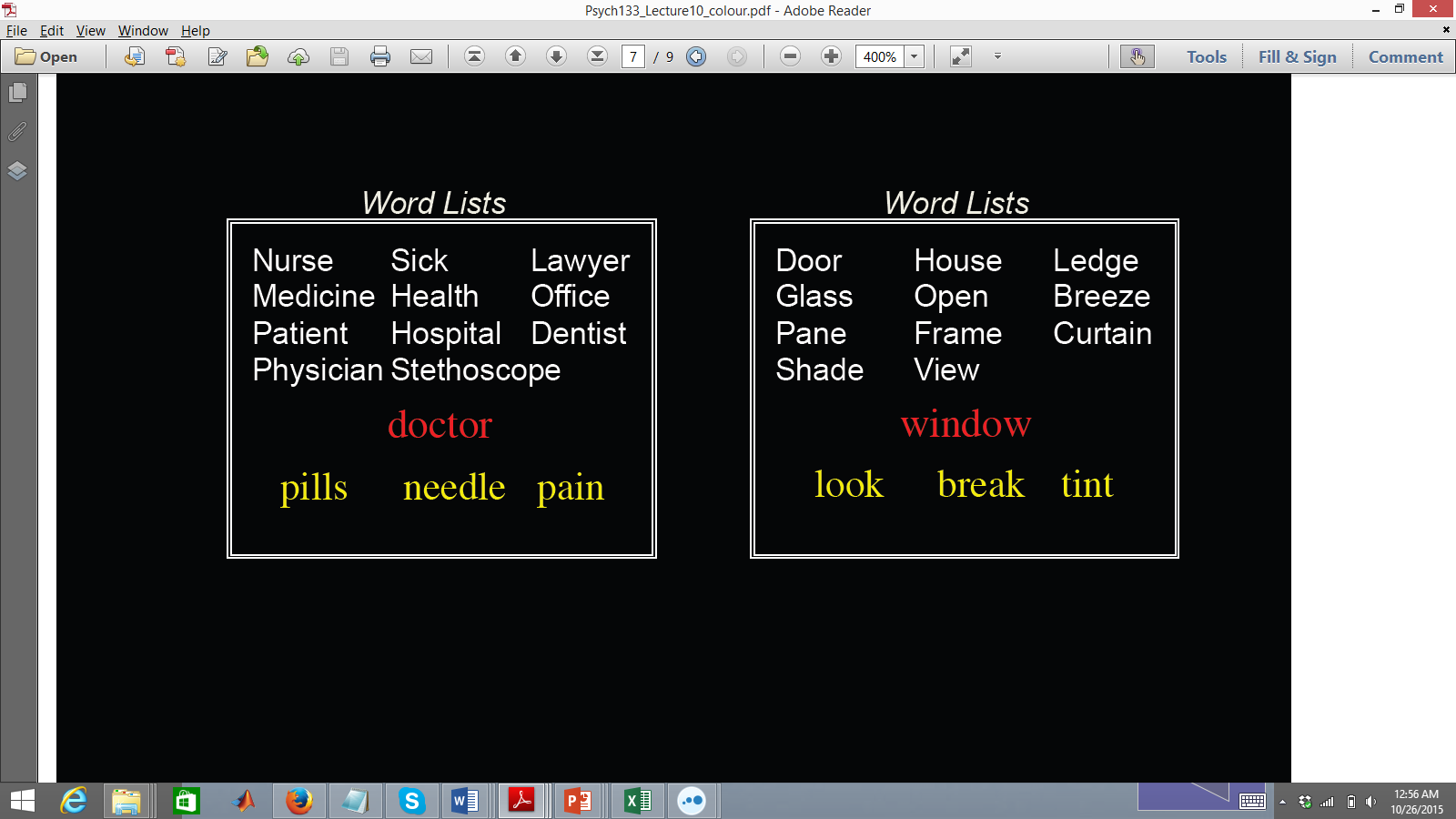Click the Save floppy disk icon
This screenshot has height=819, width=1456.
tap(339, 56)
